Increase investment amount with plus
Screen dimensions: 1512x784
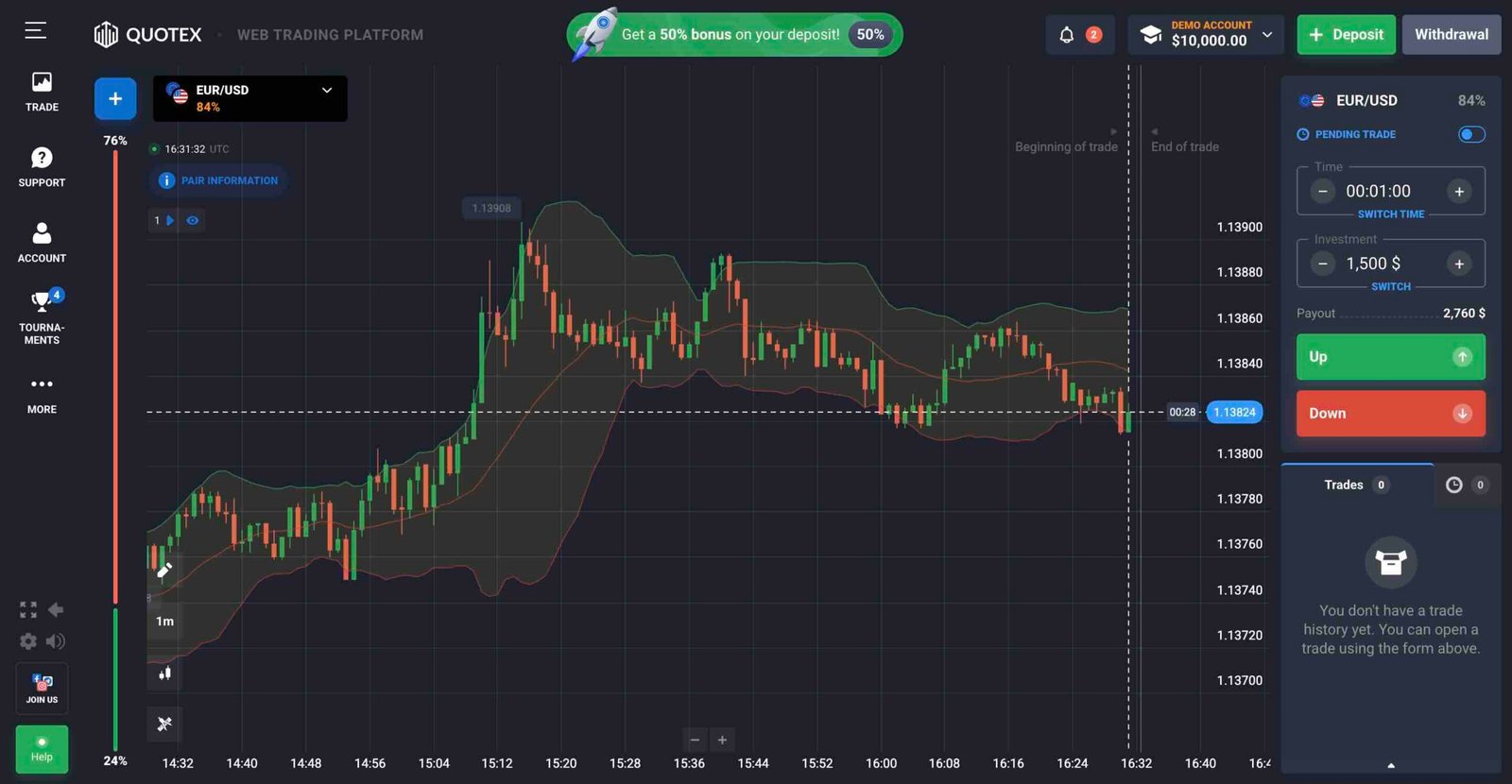point(1459,264)
